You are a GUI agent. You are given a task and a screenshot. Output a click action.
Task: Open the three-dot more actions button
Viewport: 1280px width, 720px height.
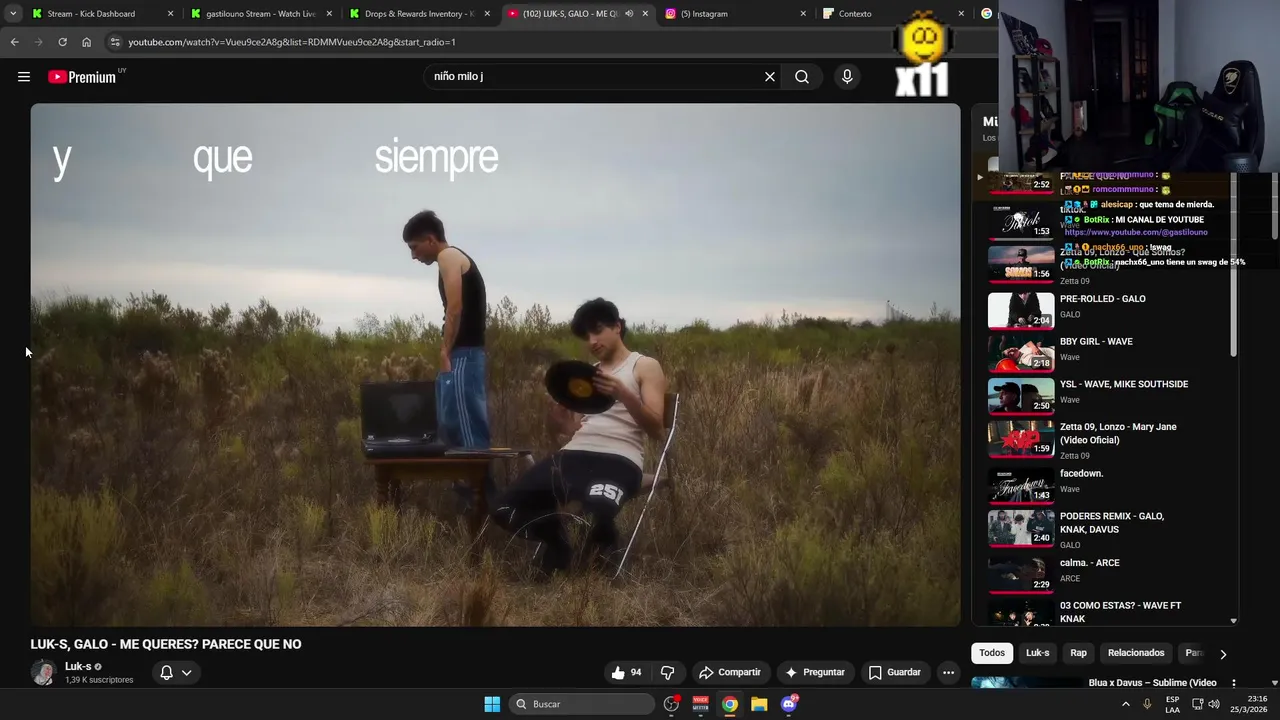948,672
